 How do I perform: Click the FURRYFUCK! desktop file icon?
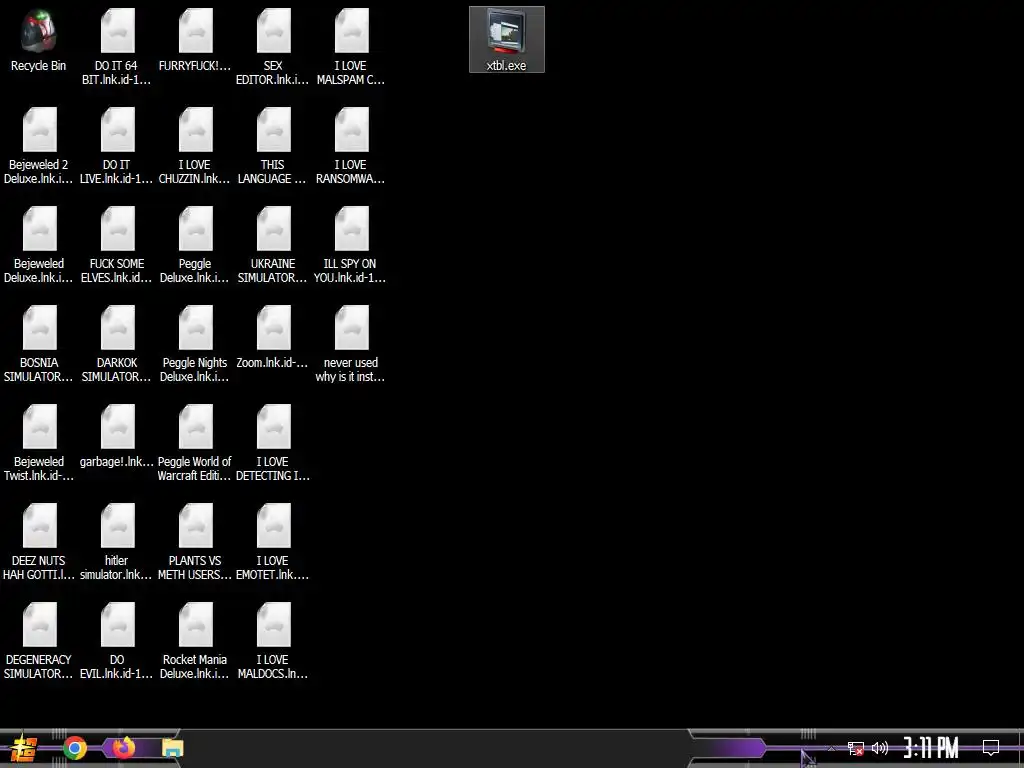coord(195,40)
